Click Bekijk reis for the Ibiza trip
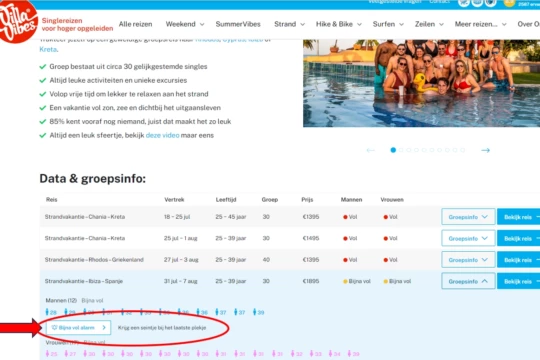This screenshot has width=540, height=360. pyautogui.click(x=519, y=281)
